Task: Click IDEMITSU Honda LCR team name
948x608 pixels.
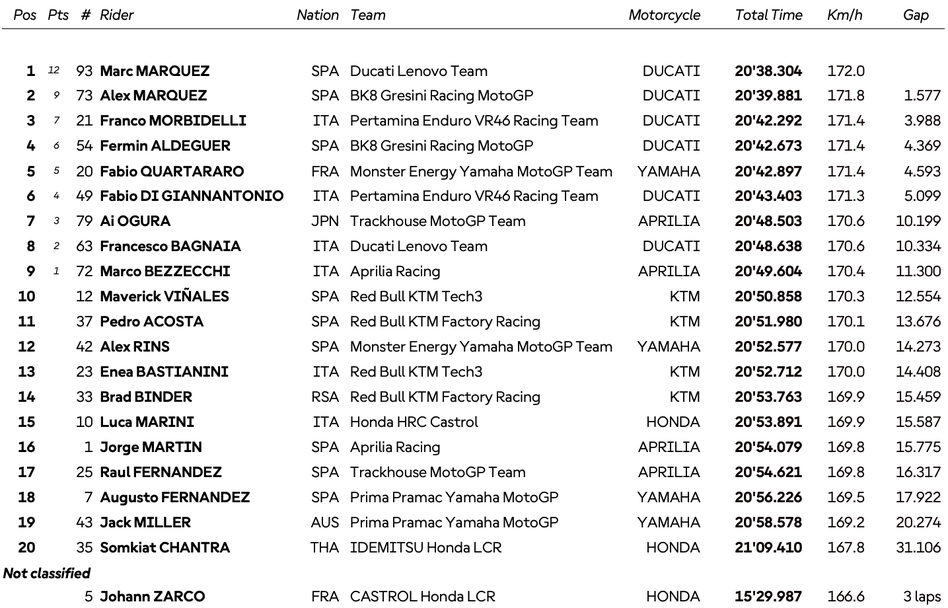Action: [425, 547]
